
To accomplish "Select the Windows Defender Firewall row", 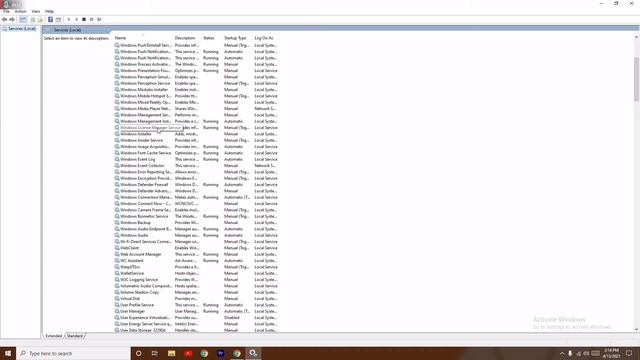I will pyautogui.click(x=196, y=184).
